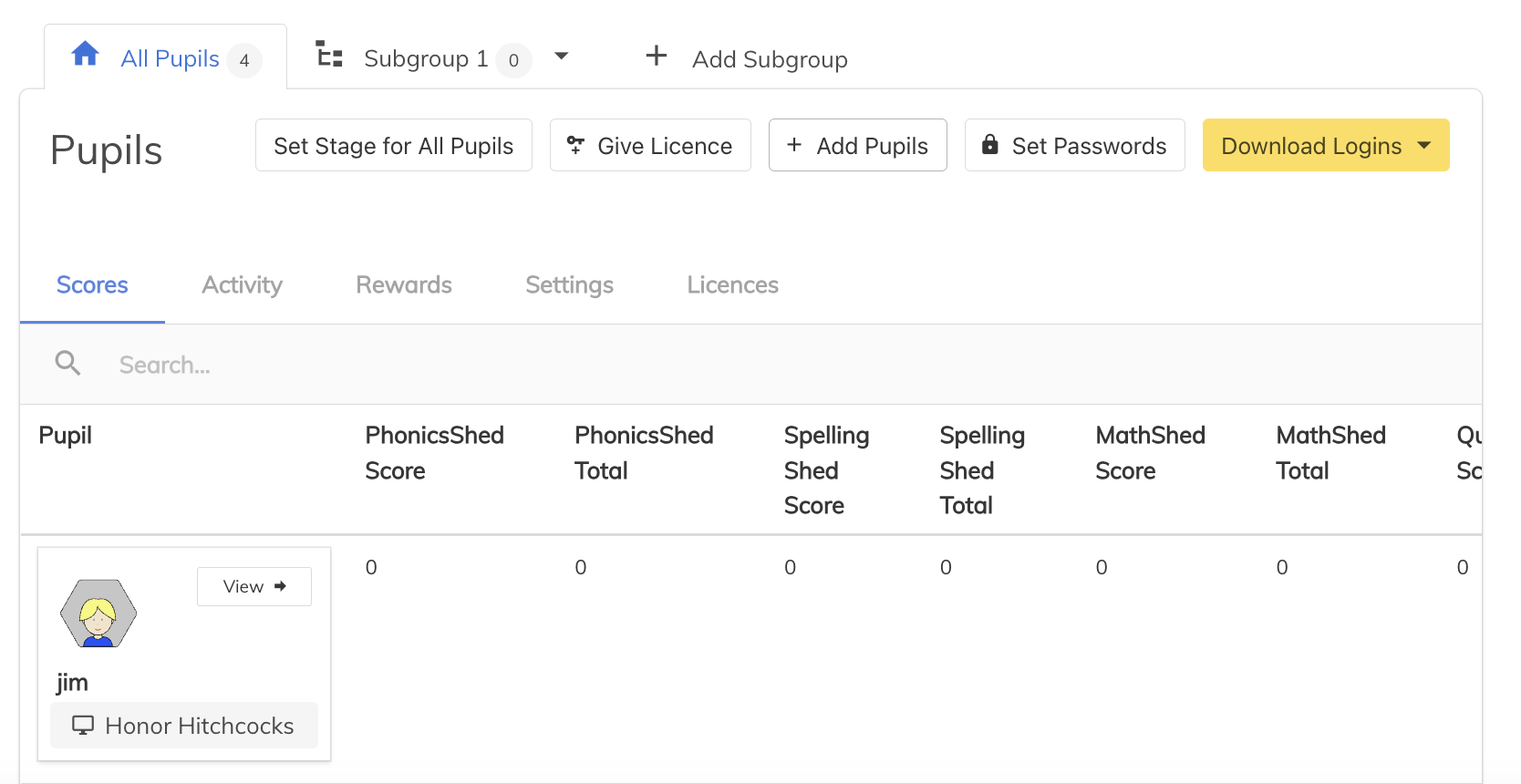
Task: Click the All Pupils count badge 4
Action: (244, 61)
